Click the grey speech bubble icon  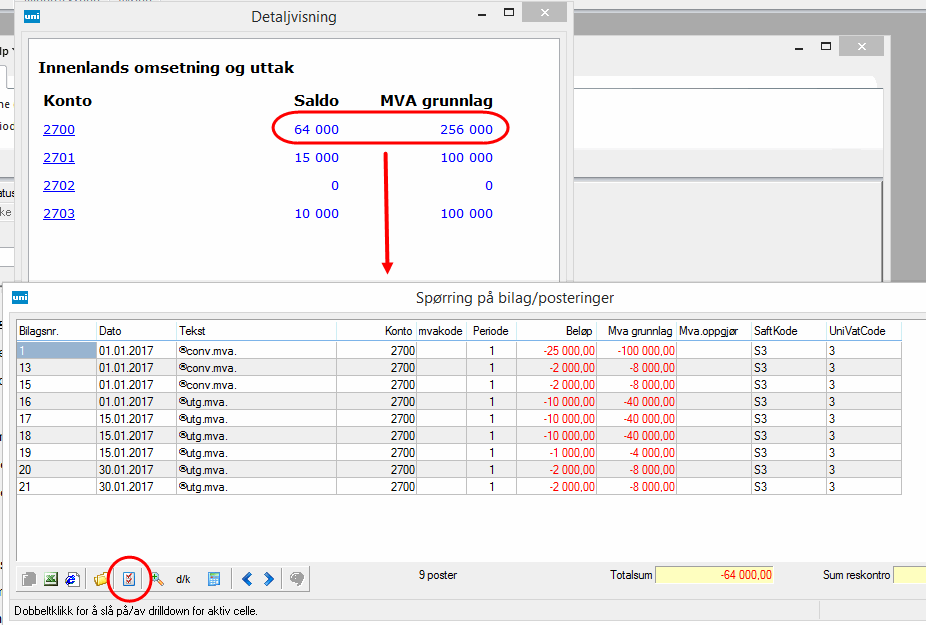tap(297, 578)
